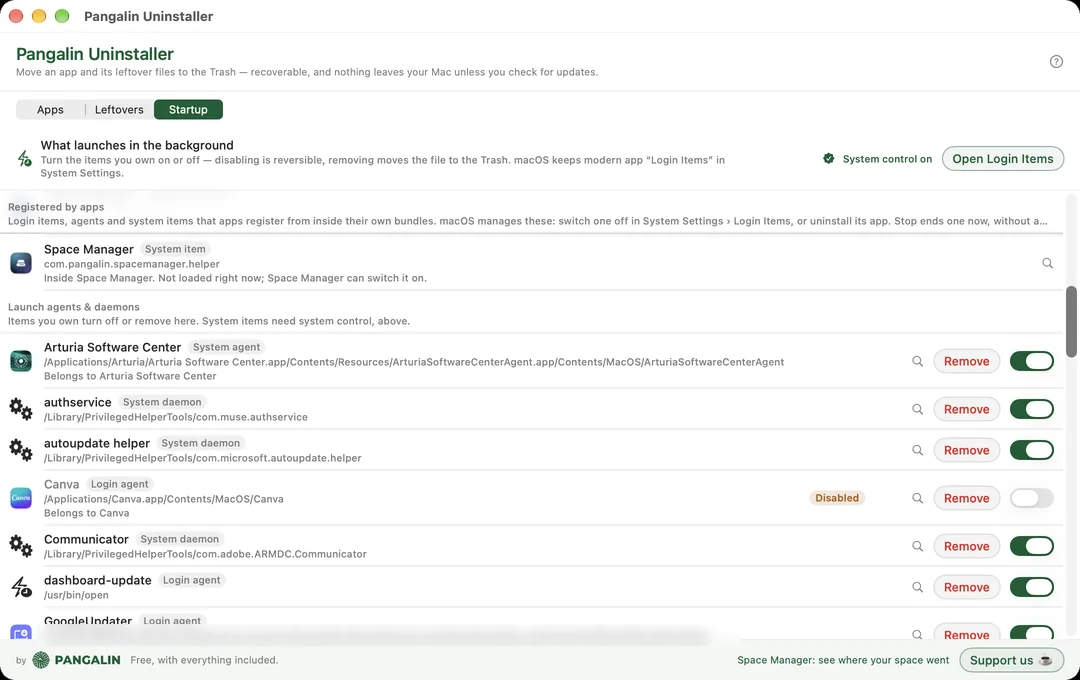Reveal Space Manager with its magnifier icon
Screen dimensions: 1080x680
click(1047, 263)
